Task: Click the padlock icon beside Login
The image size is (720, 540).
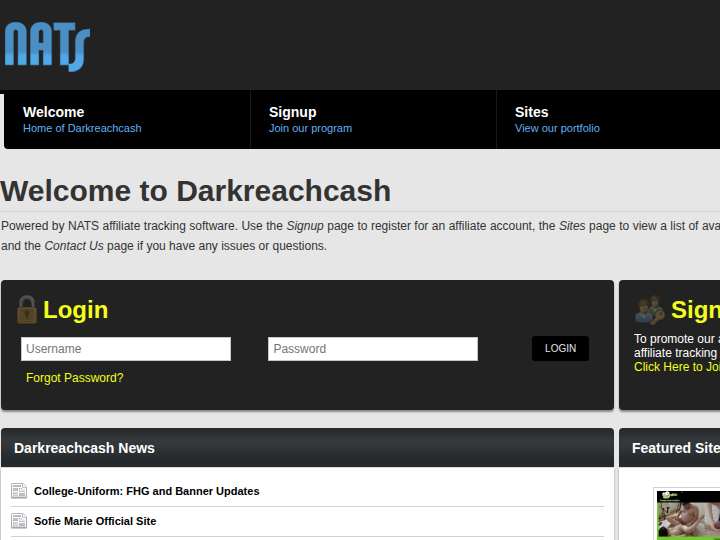Action: pos(27,310)
